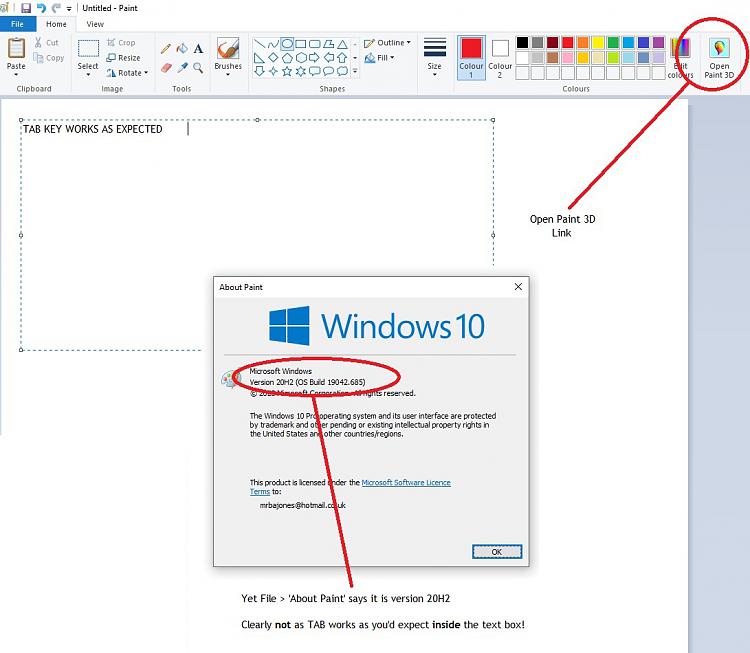
Task: Switch to the Home tab
Action: tap(56, 24)
